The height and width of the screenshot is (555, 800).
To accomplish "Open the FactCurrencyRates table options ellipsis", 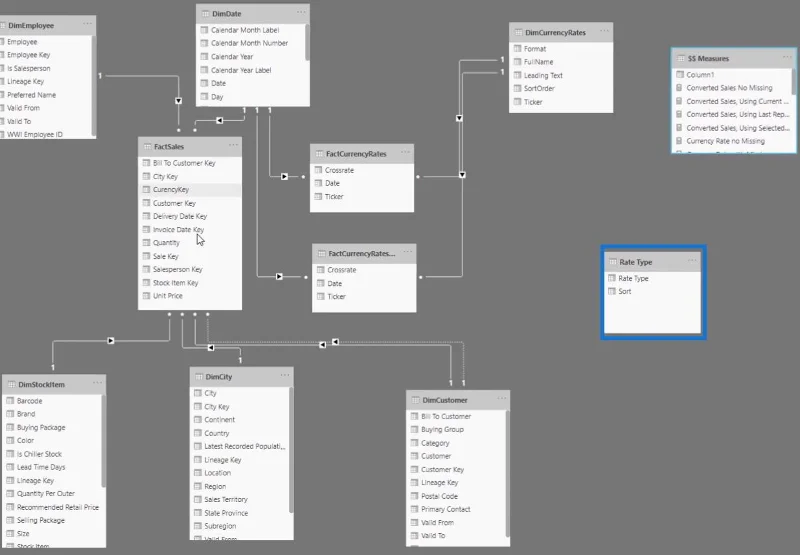I will point(405,152).
